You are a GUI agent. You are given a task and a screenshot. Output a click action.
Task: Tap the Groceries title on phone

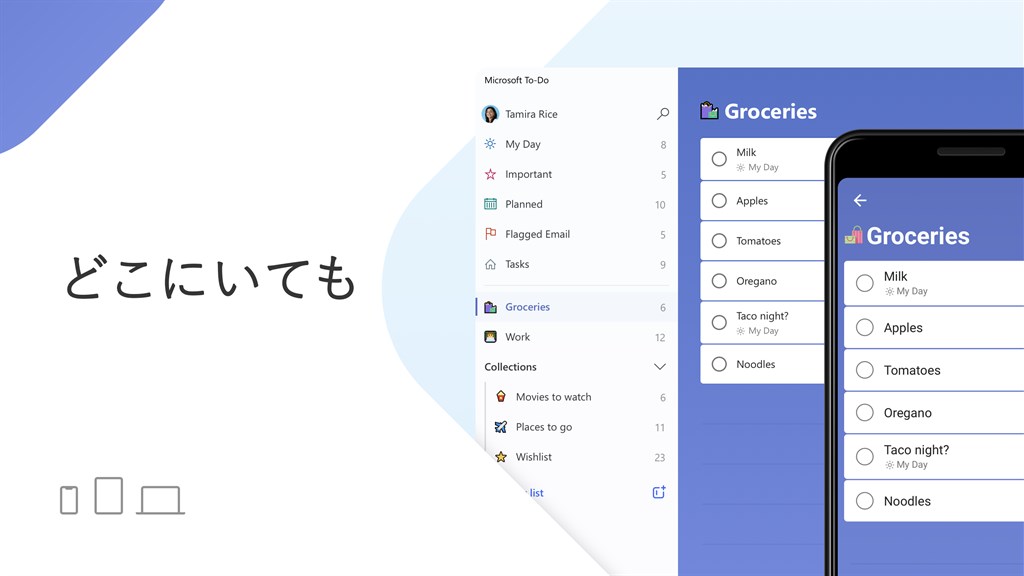tap(918, 236)
